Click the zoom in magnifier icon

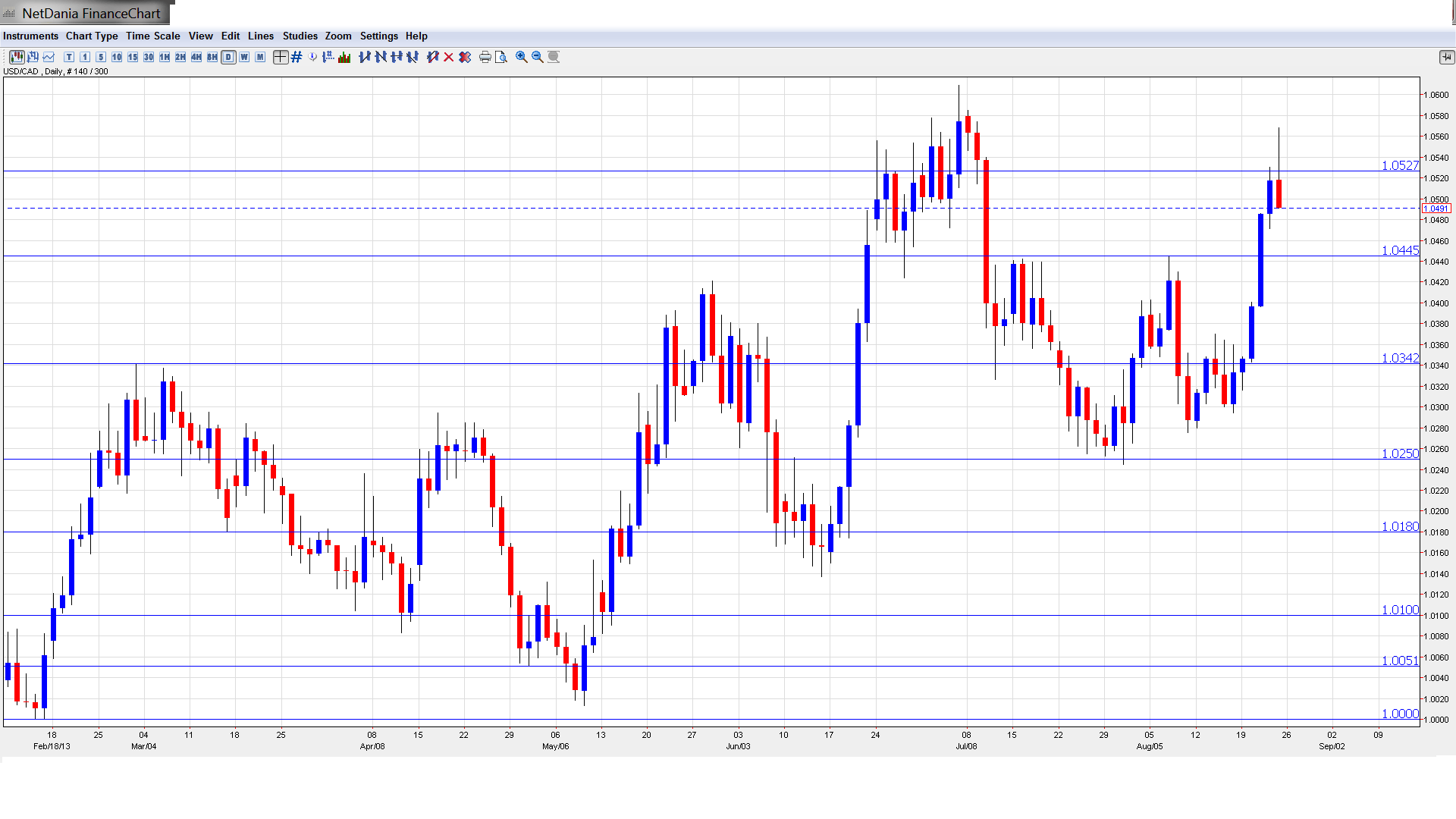[x=522, y=57]
